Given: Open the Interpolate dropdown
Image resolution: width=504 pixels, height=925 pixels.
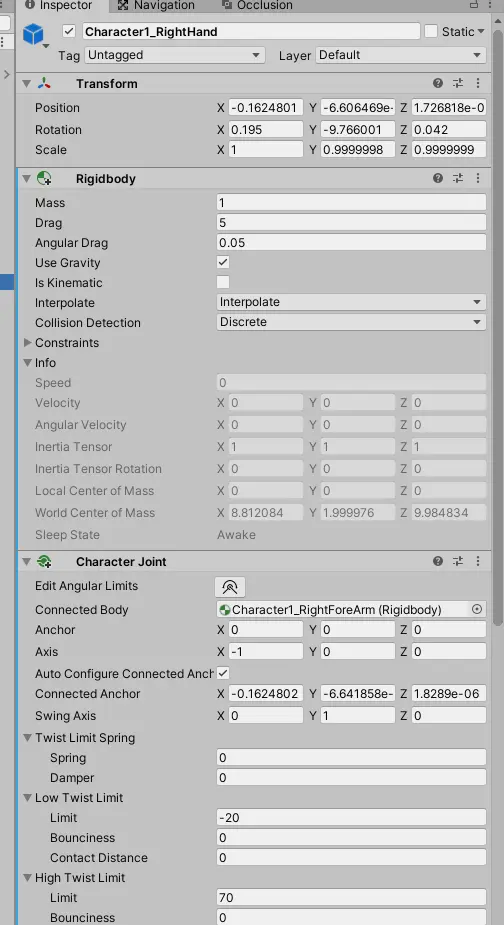Looking at the screenshot, I should pyautogui.click(x=351, y=302).
